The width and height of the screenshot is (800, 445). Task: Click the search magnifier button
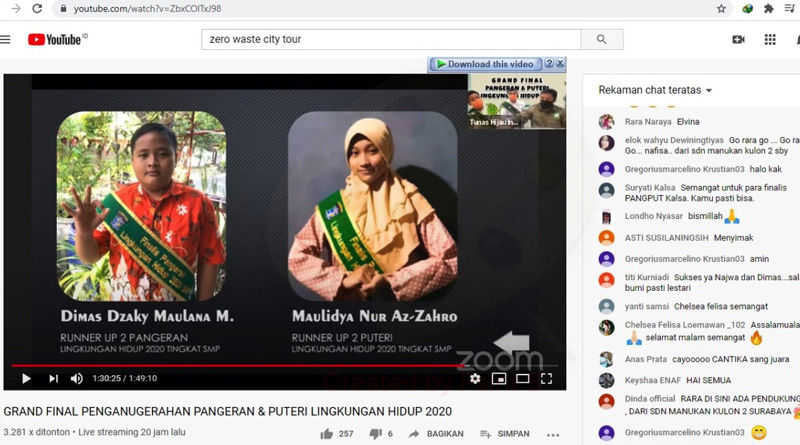pos(601,40)
